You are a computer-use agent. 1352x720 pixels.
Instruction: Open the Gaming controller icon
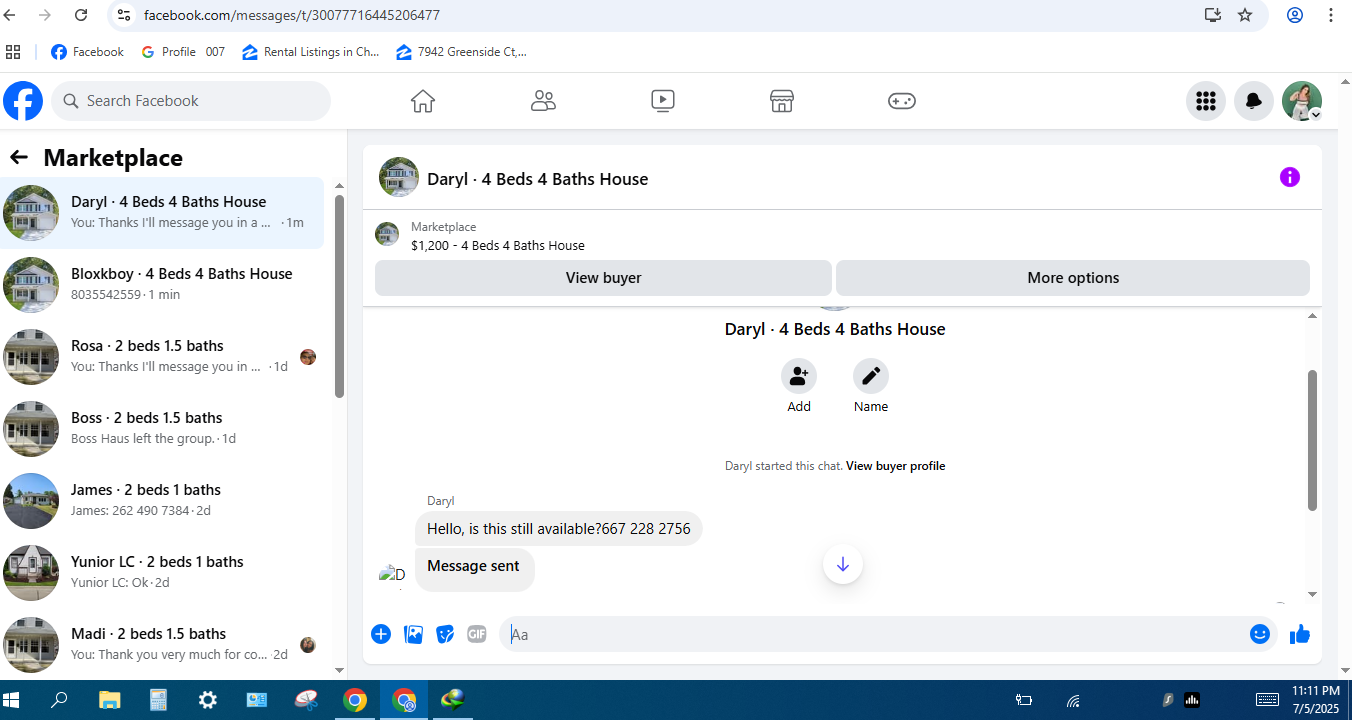click(x=902, y=101)
